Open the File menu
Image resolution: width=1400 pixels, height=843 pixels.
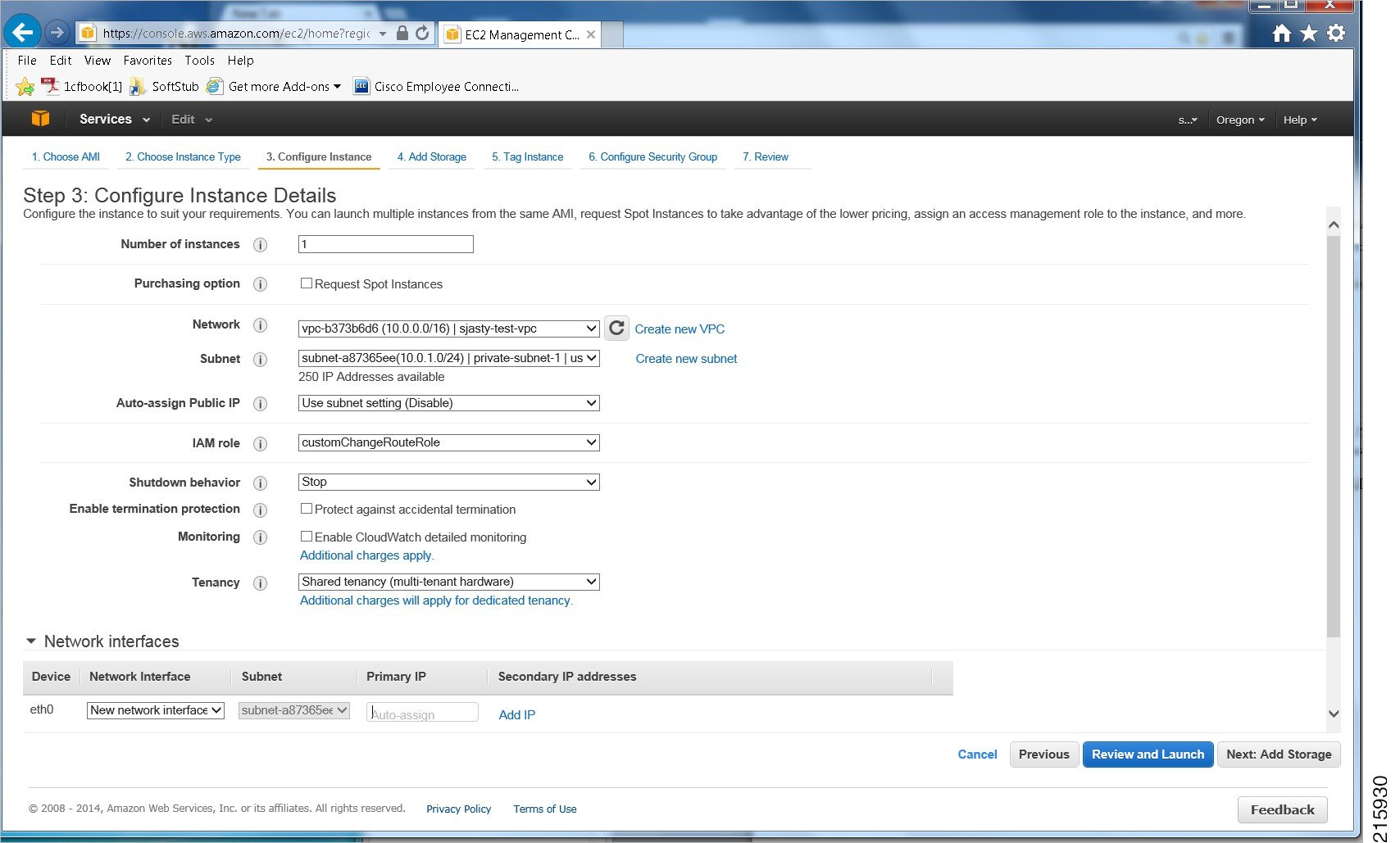(27, 61)
